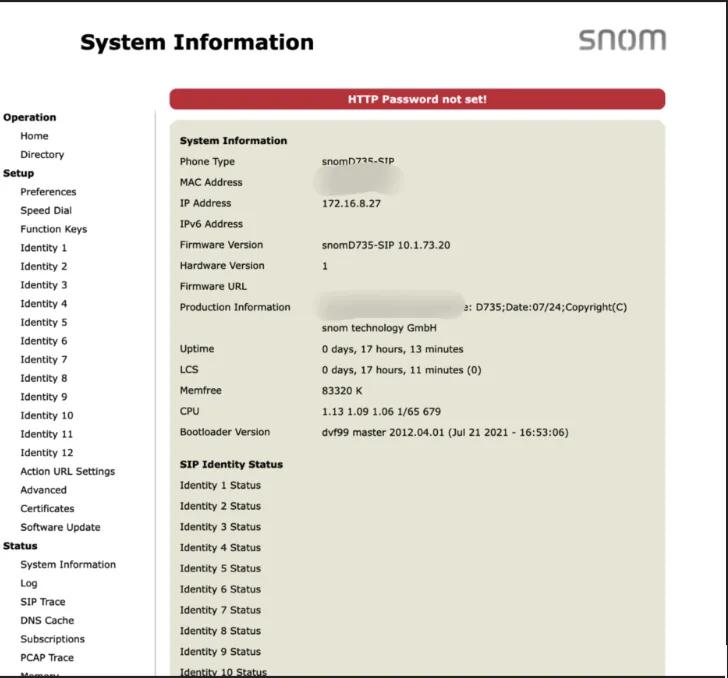
Task: Click the LCS value 0 days, 17 hours, 11 minutes (0)
Action: (401, 370)
